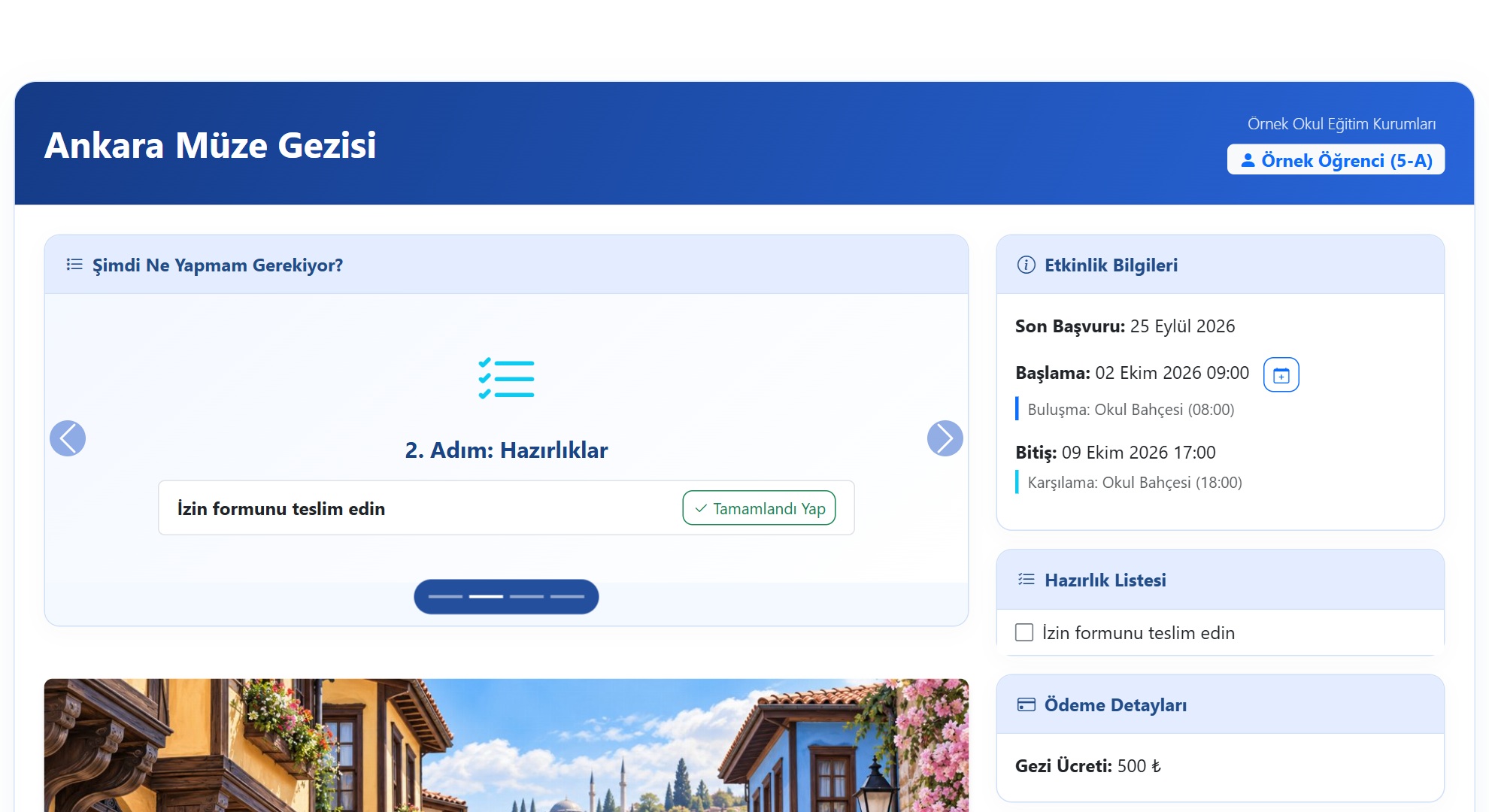Select the second carousel indicator dash
Viewport: 1489px width, 812px height.
coord(486,596)
